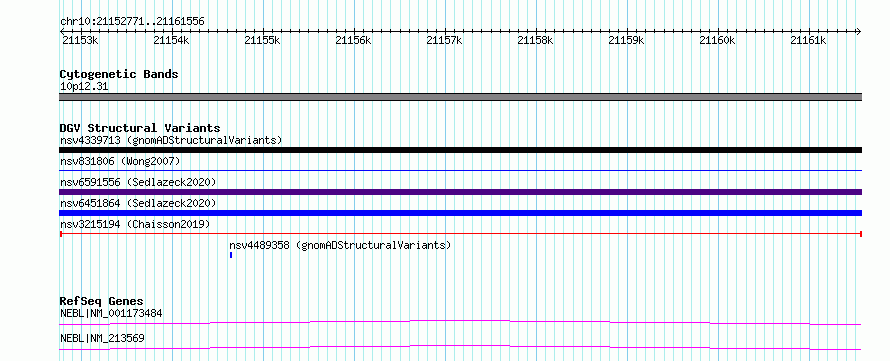The height and width of the screenshot is (361, 890).
Task: Open the nsv6451864 (Sedlazeck2020) variant label
Action: (138, 203)
